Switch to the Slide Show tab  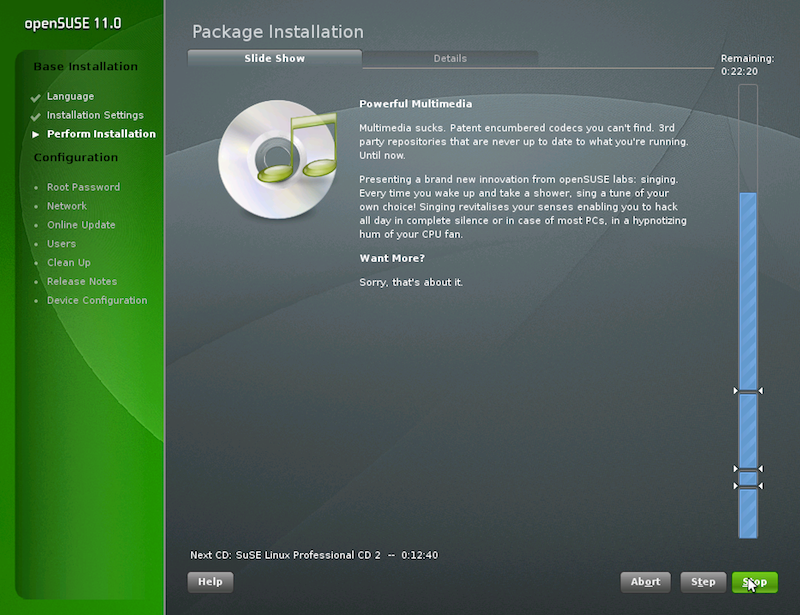click(x=274, y=58)
